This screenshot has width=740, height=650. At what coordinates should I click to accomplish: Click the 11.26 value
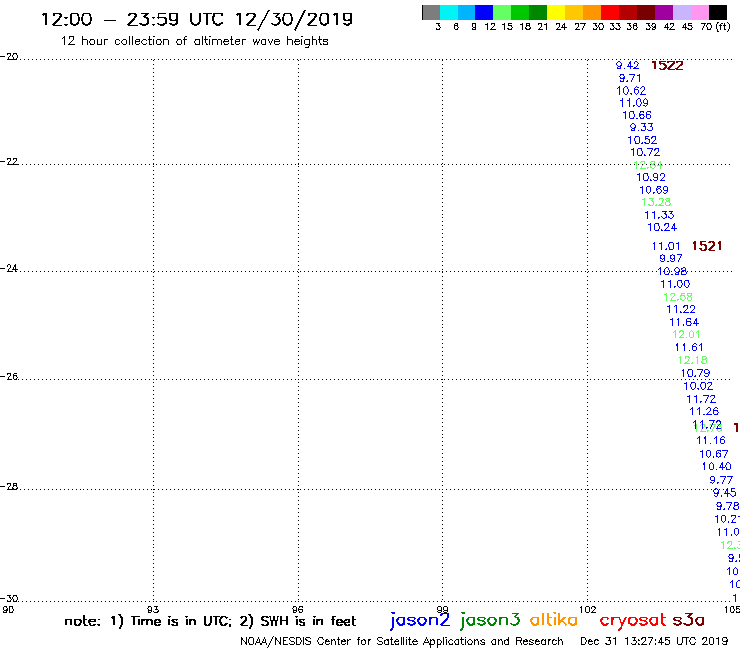(x=704, y=411)
